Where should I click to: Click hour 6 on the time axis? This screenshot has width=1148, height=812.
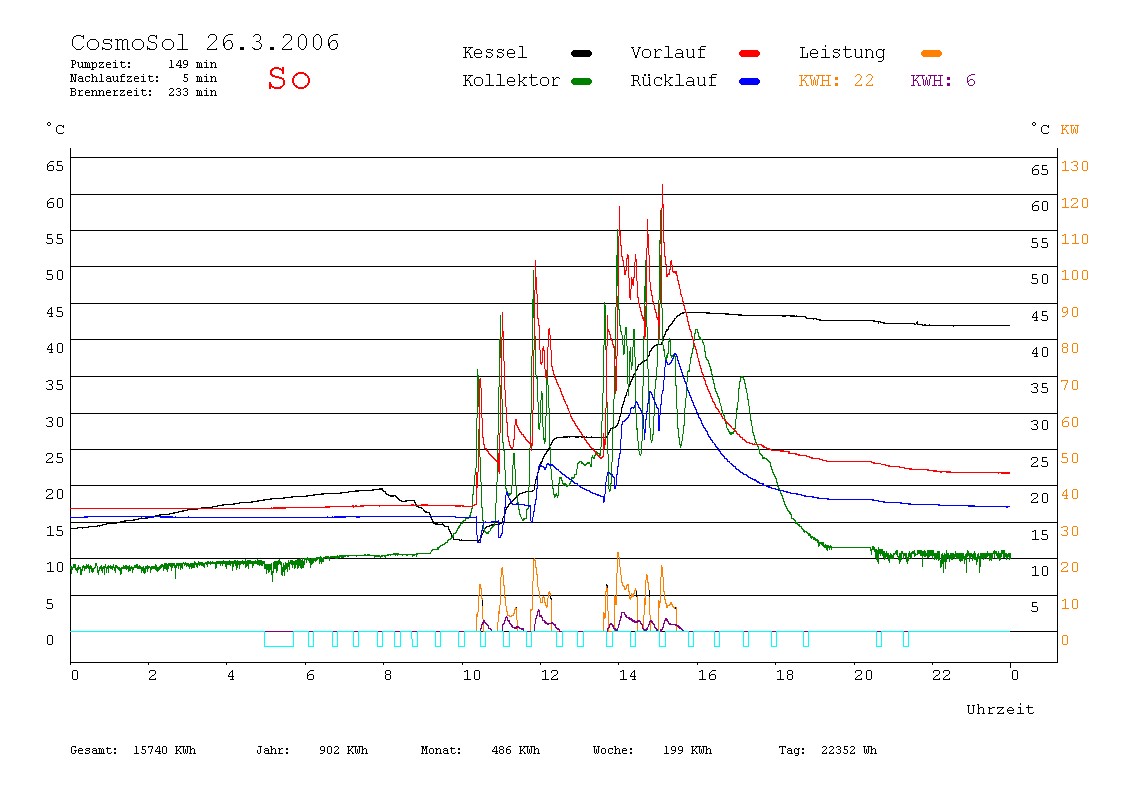[310, 675]
